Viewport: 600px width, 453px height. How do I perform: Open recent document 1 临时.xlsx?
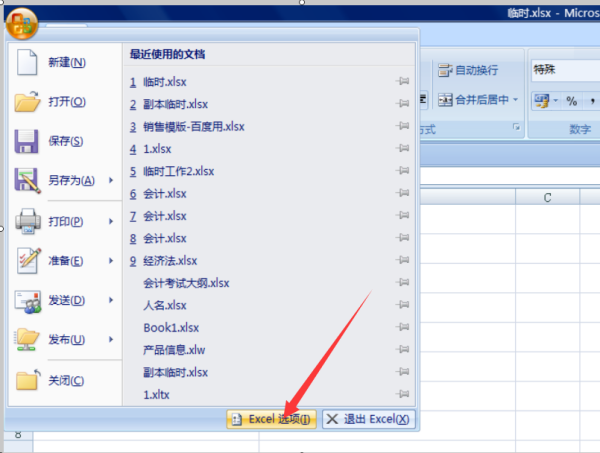click(x=268, y=82)
